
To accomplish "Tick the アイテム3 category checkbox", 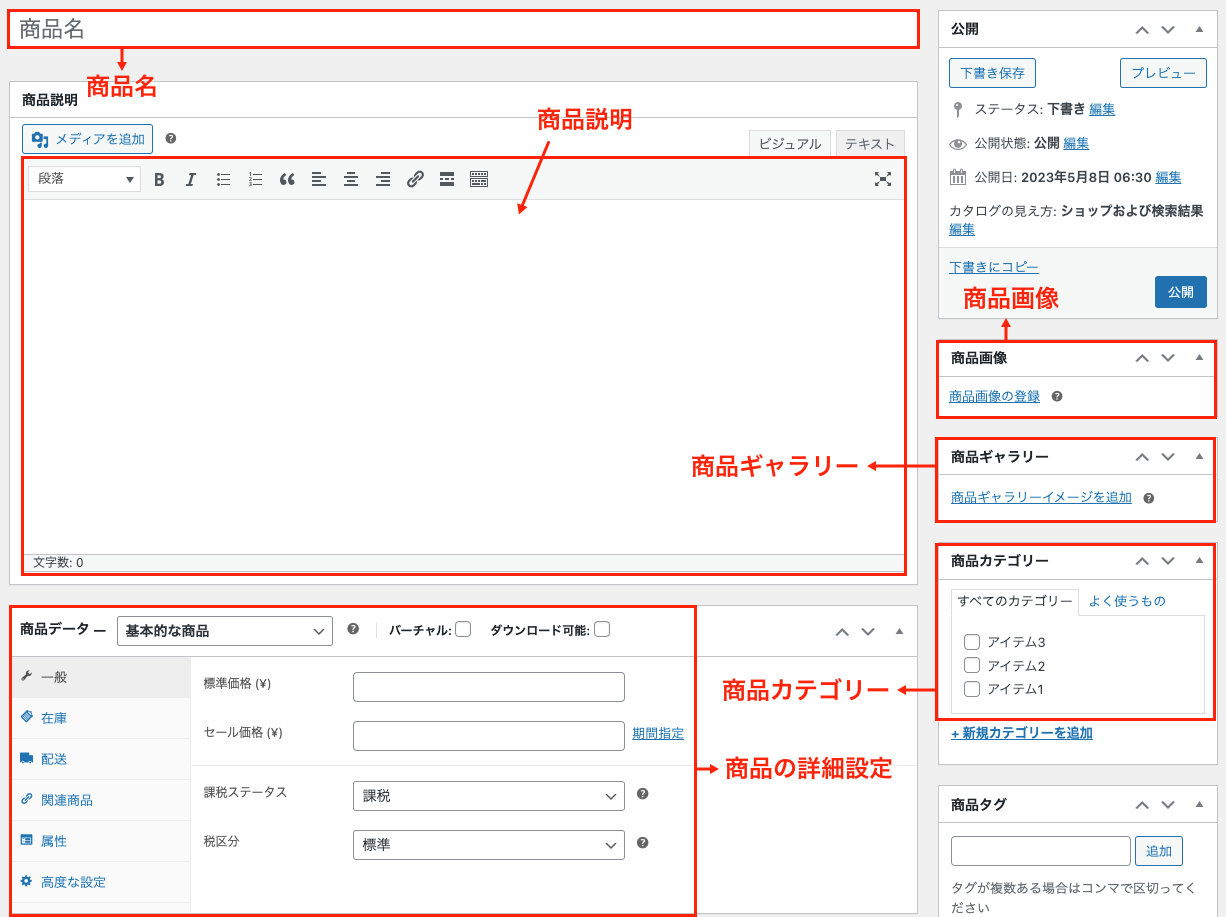I will tap(971, 642).
